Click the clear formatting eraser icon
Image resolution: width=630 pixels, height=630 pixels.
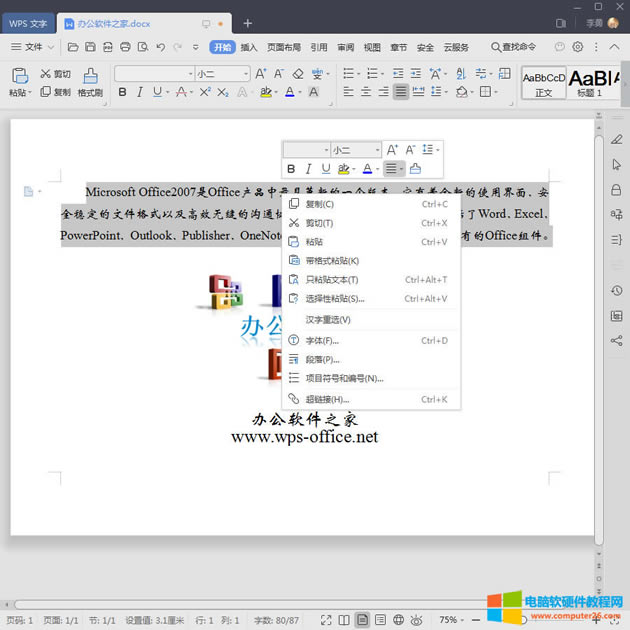298,74
